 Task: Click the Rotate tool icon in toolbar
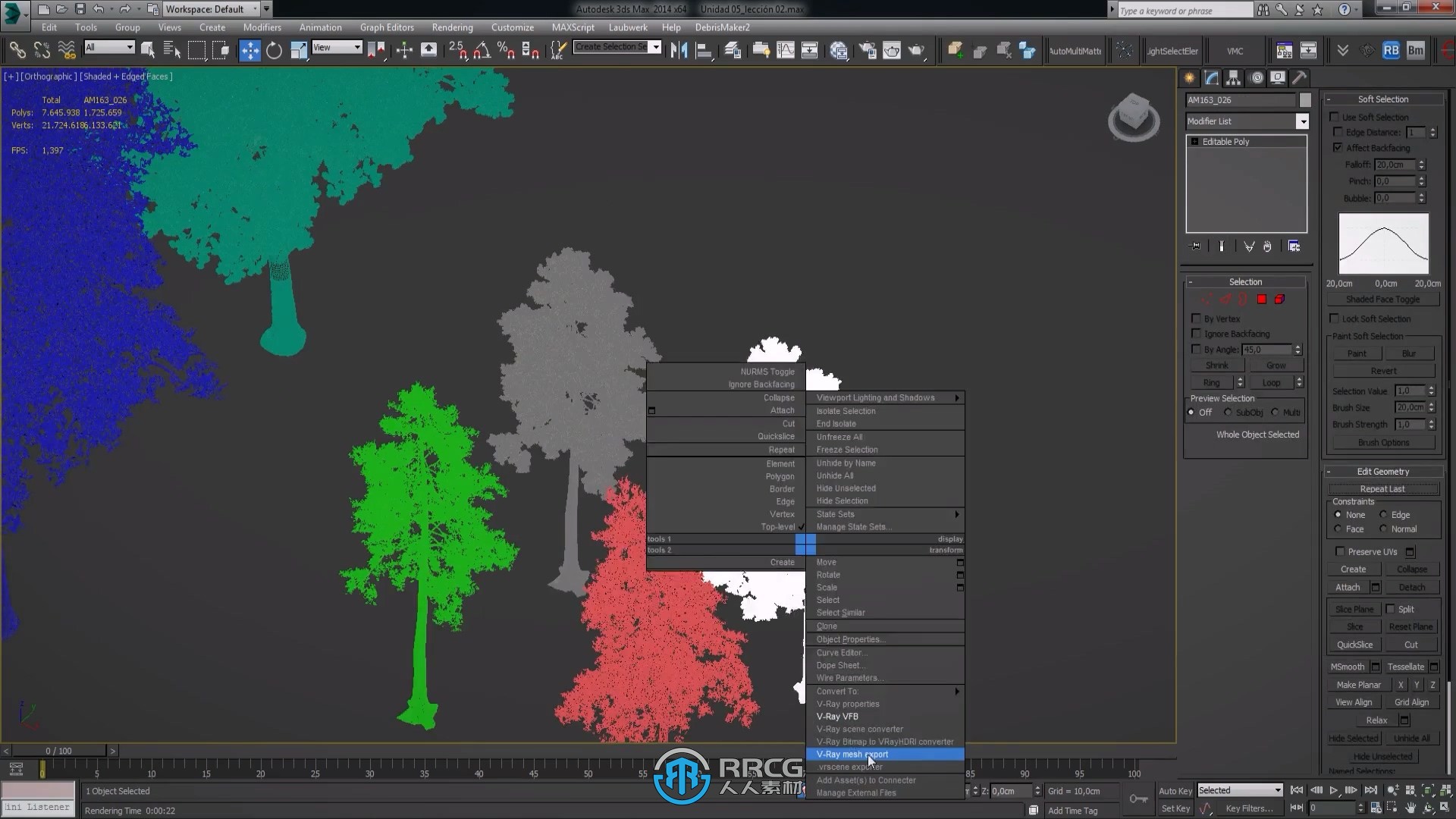point(275,50)
